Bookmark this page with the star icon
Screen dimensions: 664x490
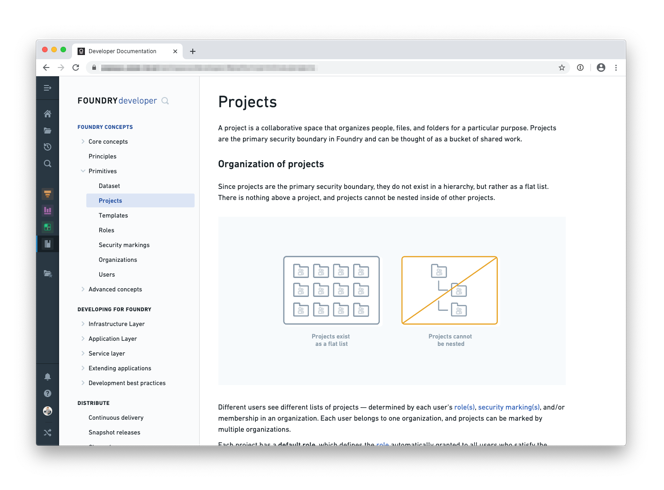pos(562,68)
